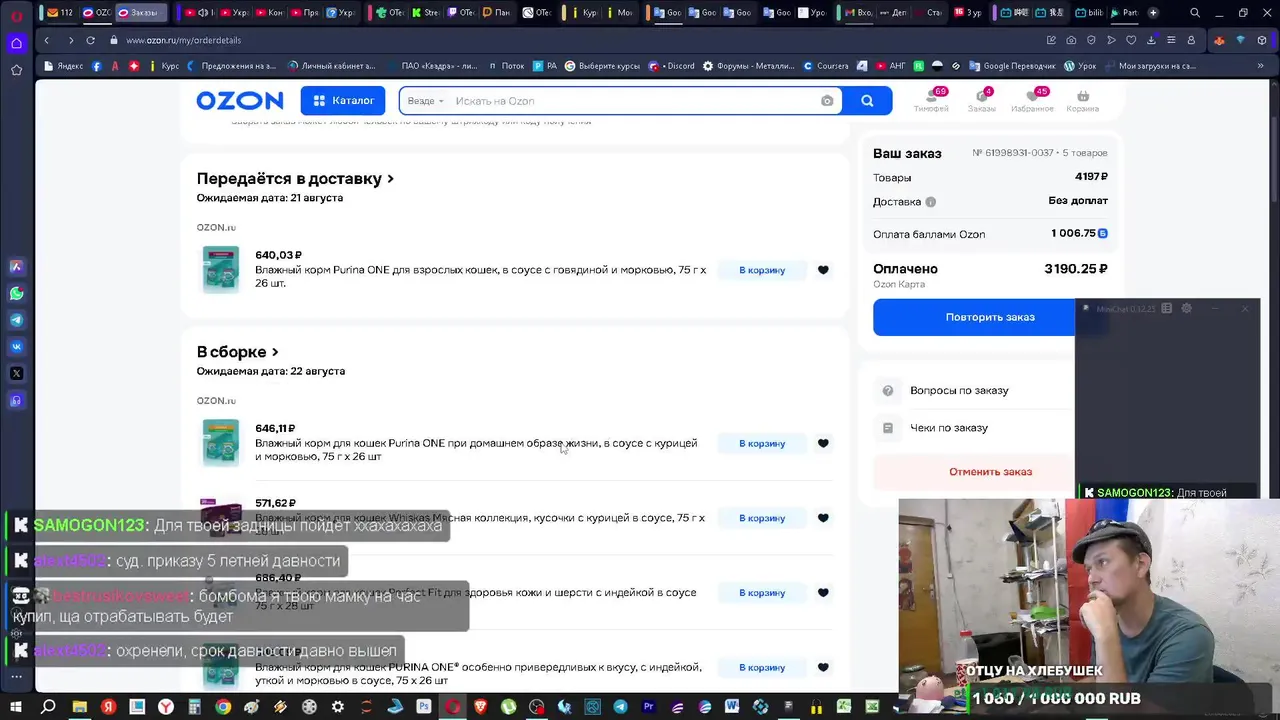Open the Везде search scope dropdown
The image size is (1280, 720).
425,101
